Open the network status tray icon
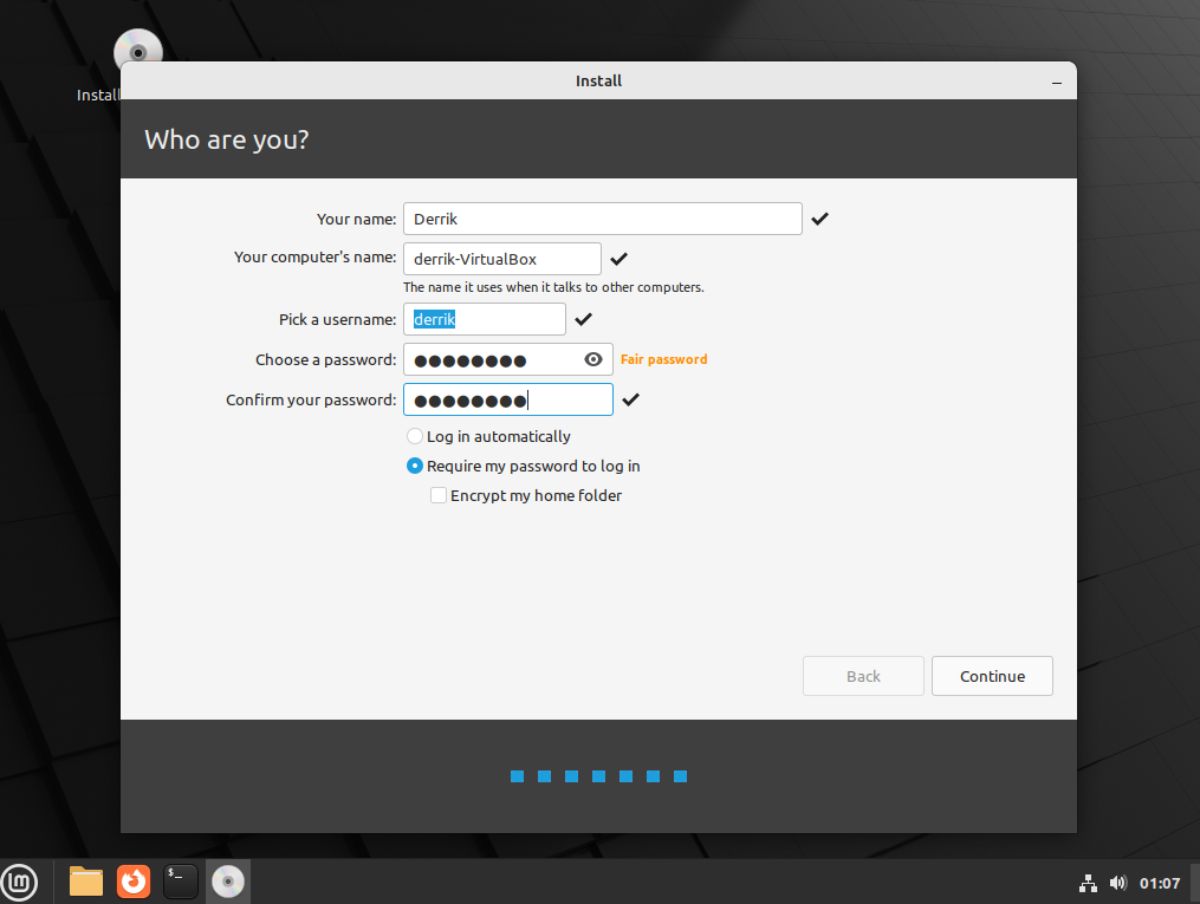This screenshot has height=904, width=1200. (1088, 883)
